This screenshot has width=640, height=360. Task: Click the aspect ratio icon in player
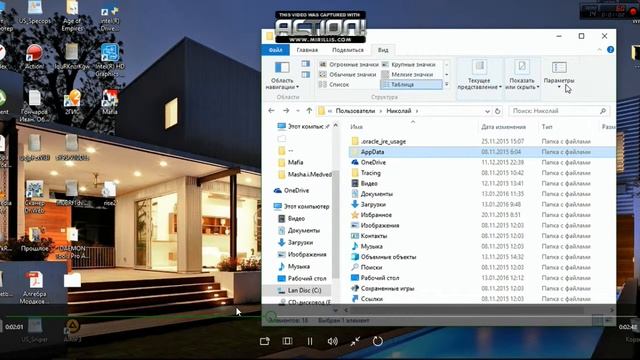pos(287,341)
